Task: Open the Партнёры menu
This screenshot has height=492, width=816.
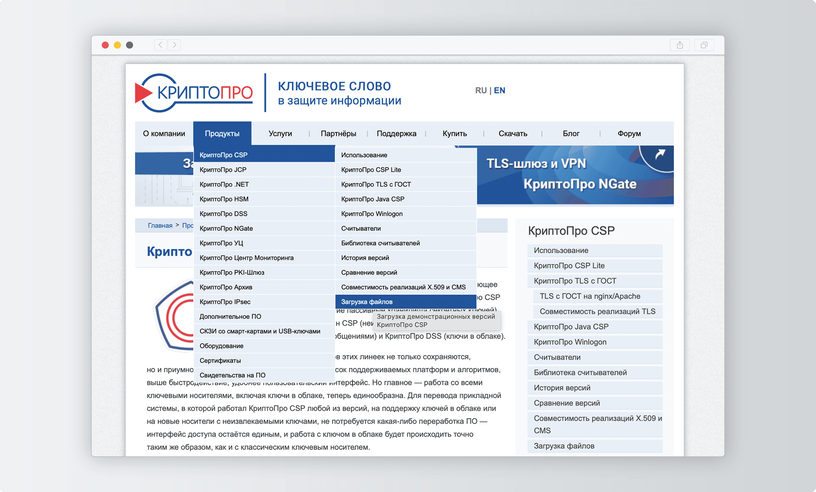Action: pyautogui.click(x=338, y=133)
